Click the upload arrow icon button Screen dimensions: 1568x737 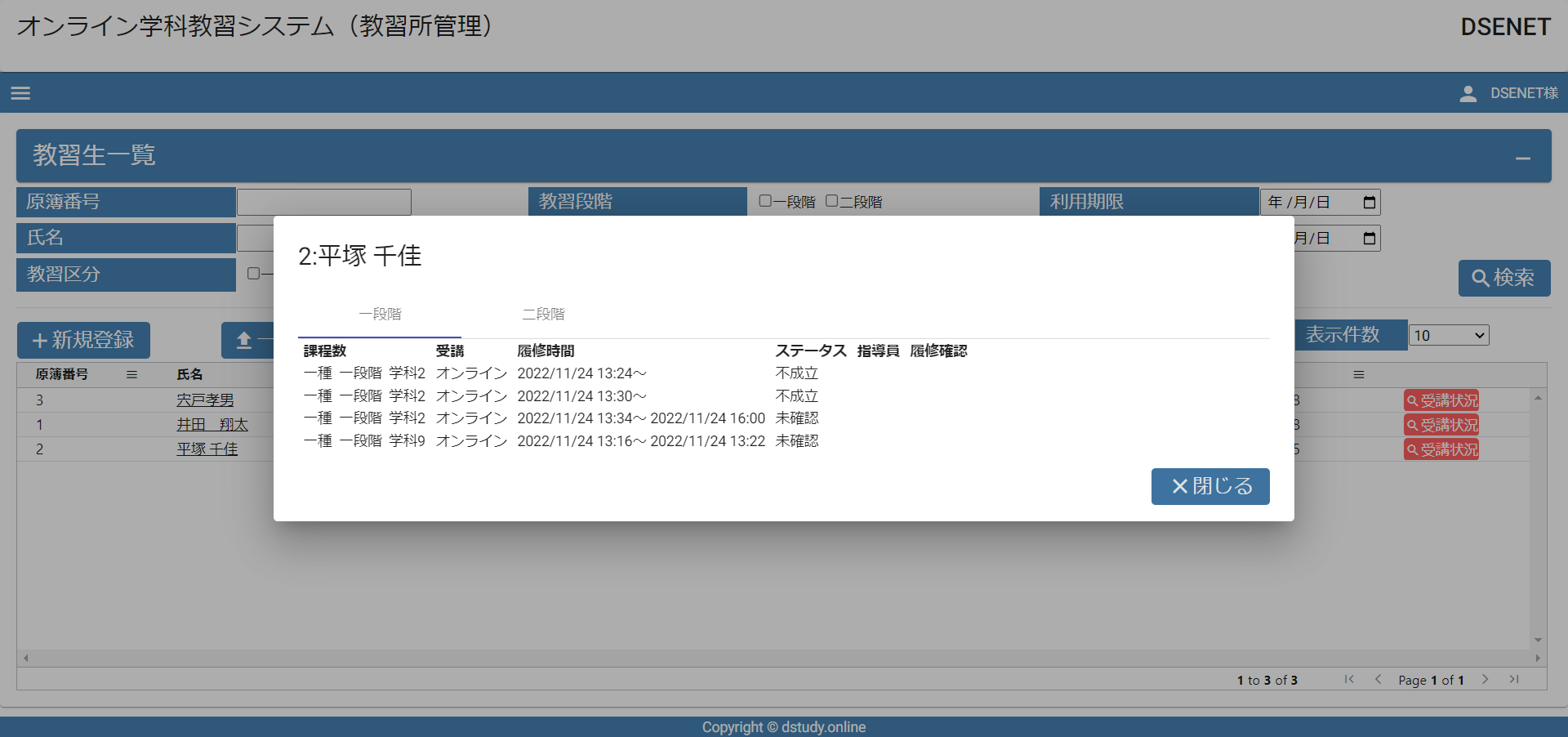[244, 340]
